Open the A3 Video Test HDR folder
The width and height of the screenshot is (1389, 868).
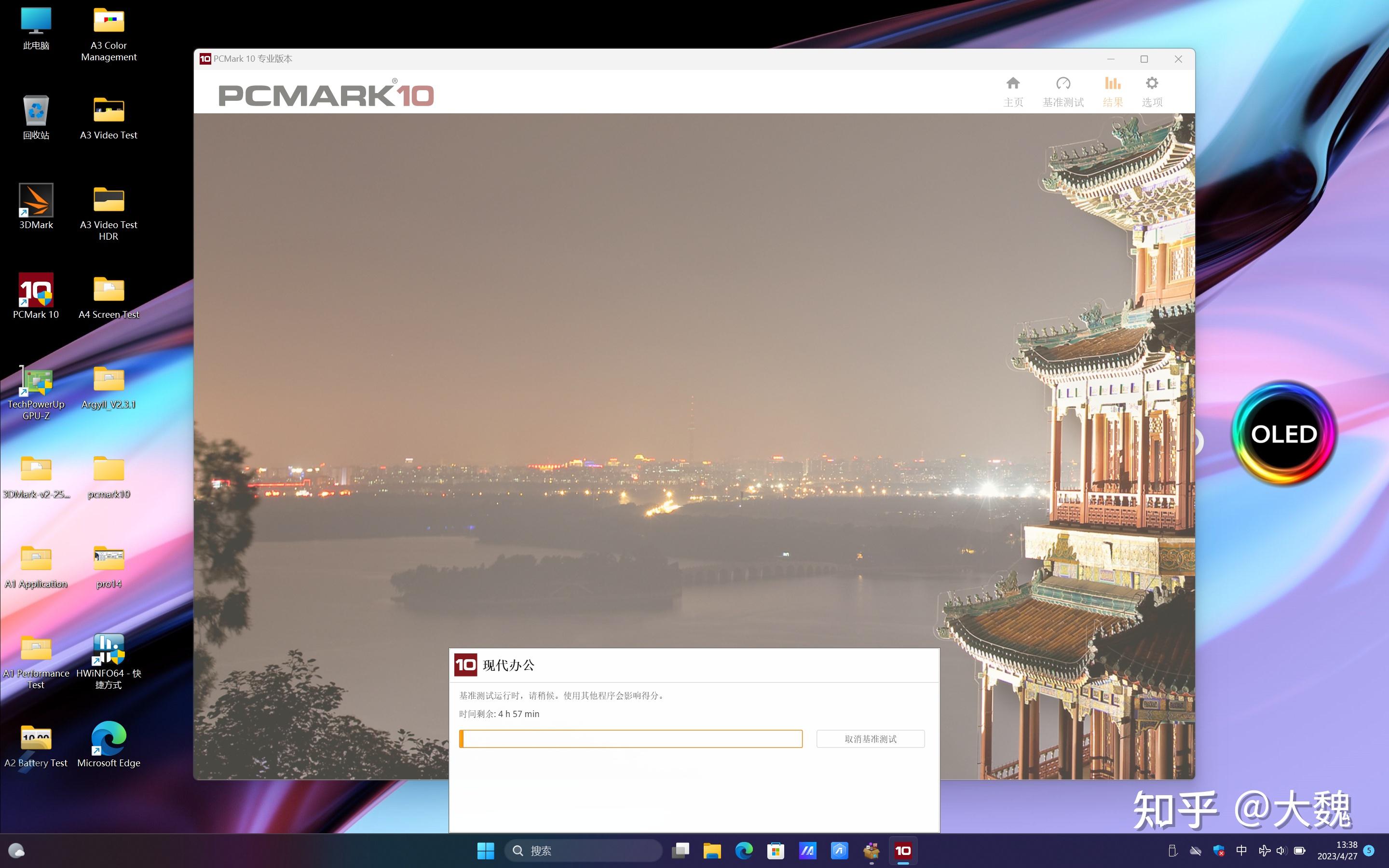tap(108, 200)
